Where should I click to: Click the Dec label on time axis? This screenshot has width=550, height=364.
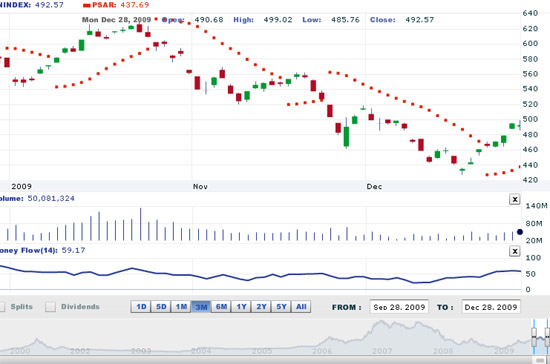click(374, 187)
